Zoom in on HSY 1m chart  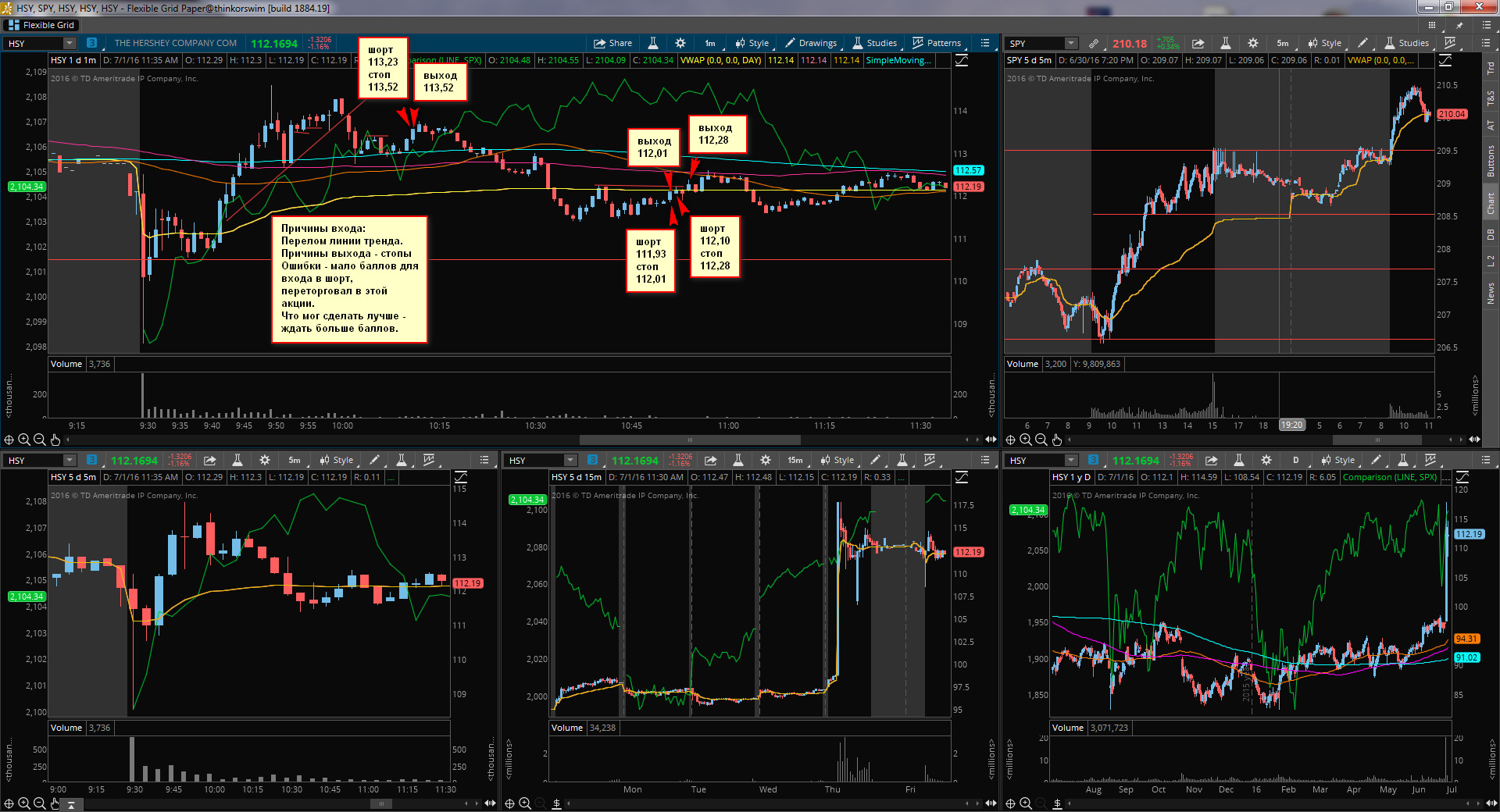24,440
